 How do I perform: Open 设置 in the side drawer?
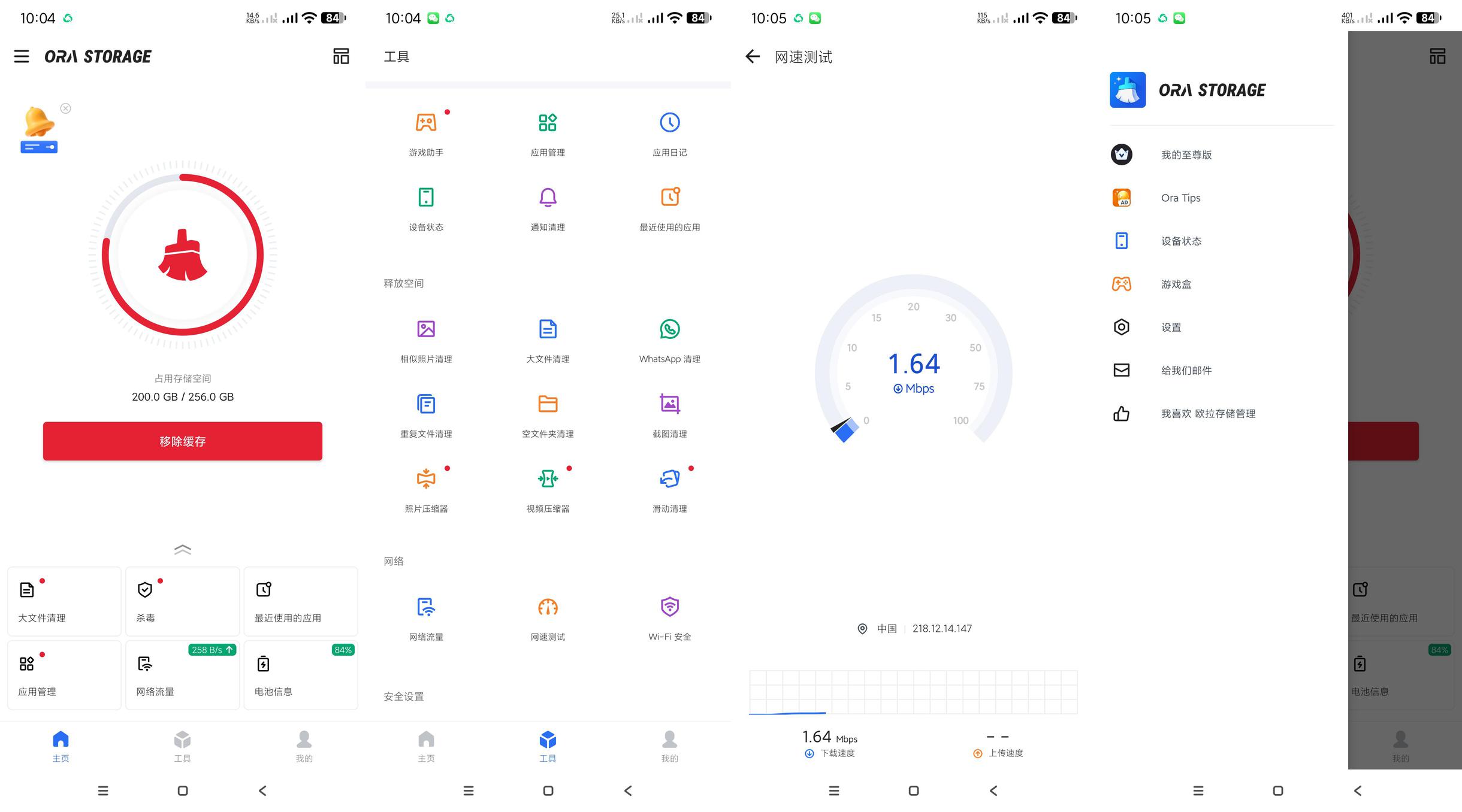pos(1171,328)
